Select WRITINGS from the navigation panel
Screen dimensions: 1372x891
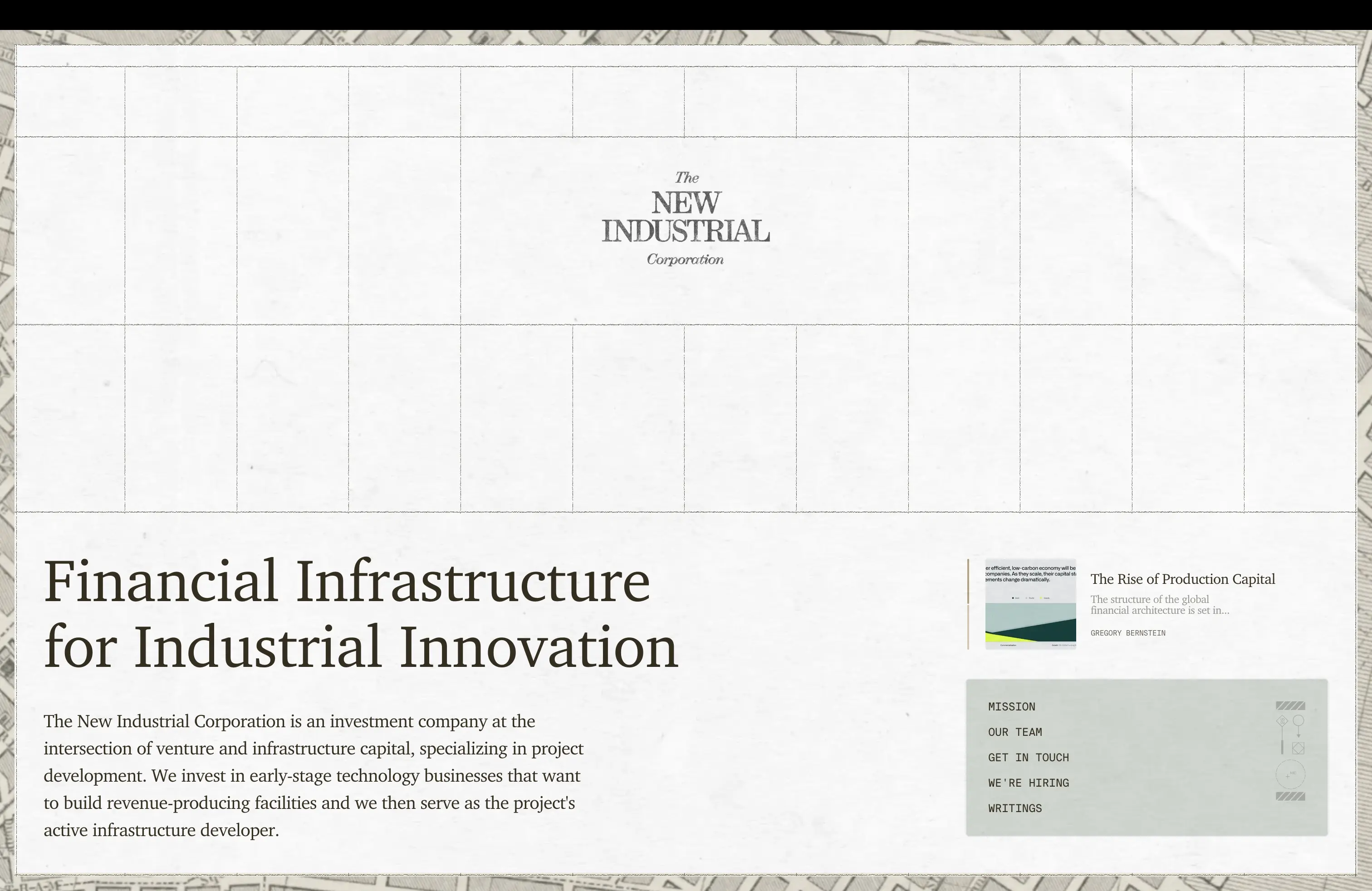pyautogui.click(x=1015, y=808)
